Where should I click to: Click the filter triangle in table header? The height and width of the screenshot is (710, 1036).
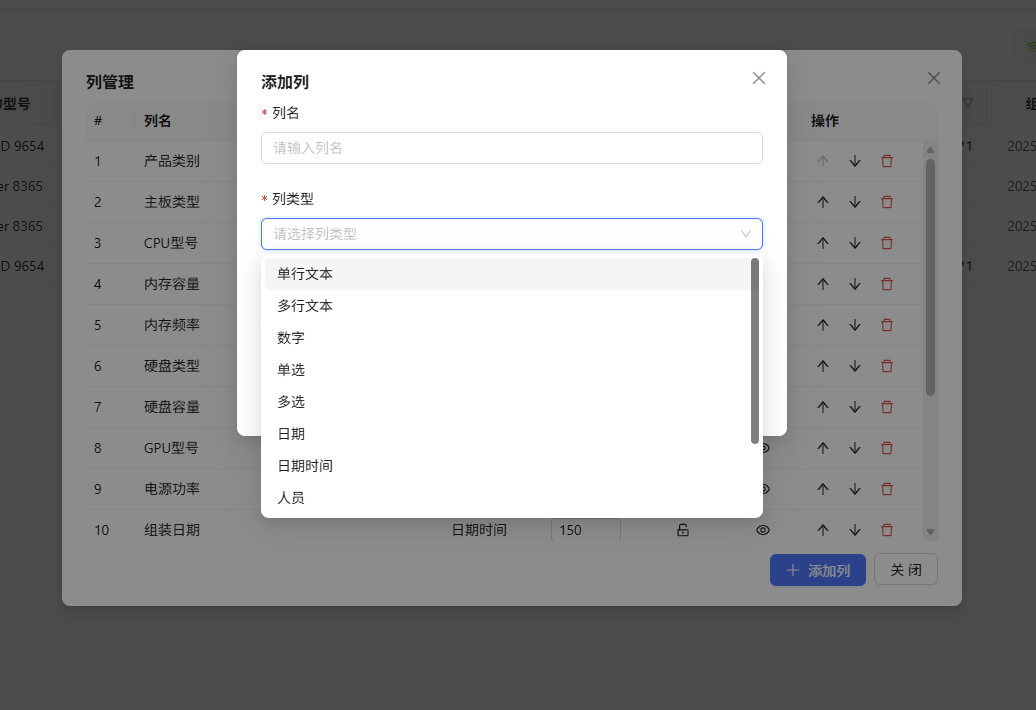click(x=967, y=103)
